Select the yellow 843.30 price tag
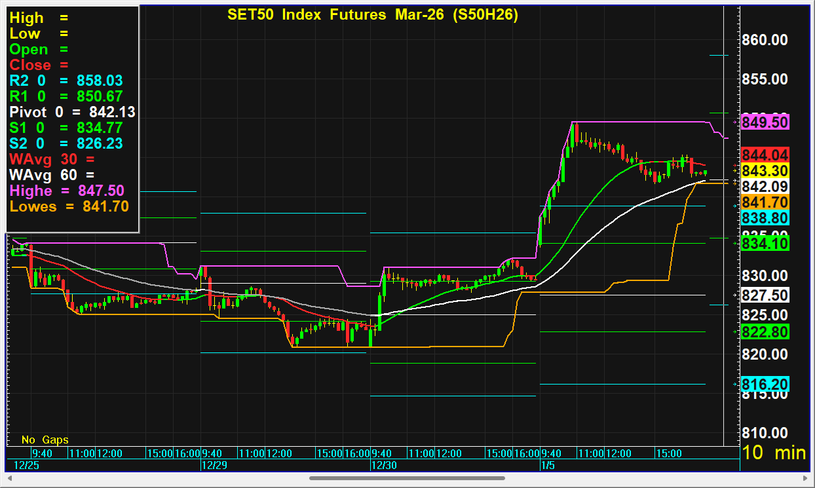Screen dimensions: 815x488 pyautogui.click(x=765, y=170)
